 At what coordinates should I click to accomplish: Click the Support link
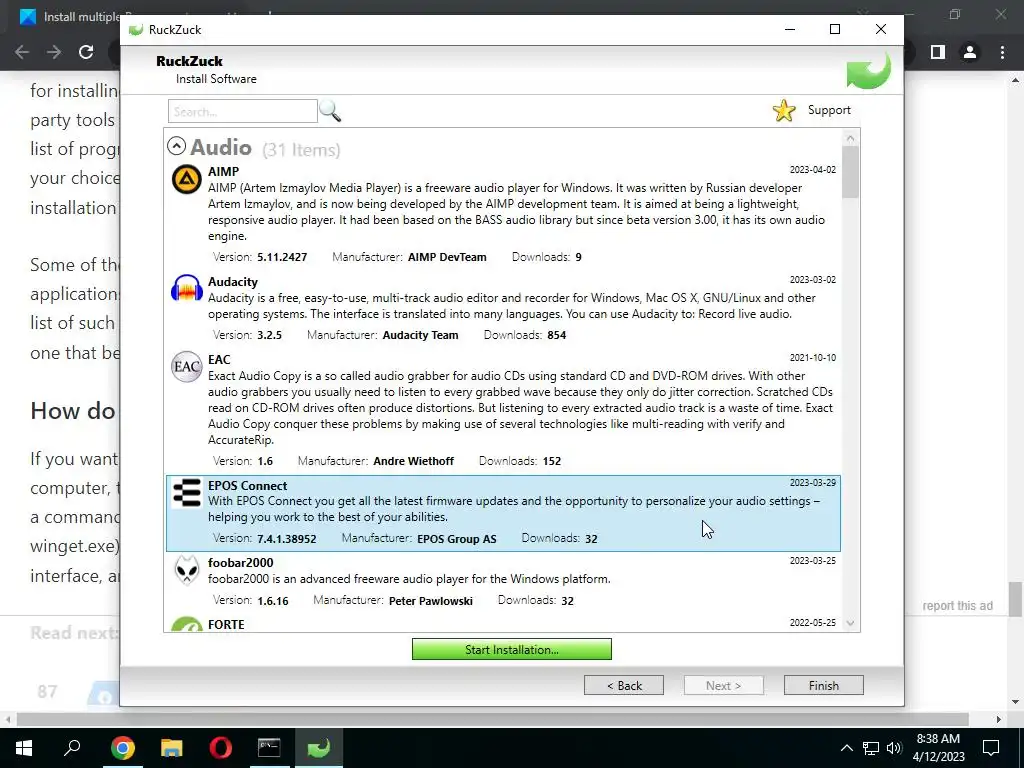pos(829,110)
